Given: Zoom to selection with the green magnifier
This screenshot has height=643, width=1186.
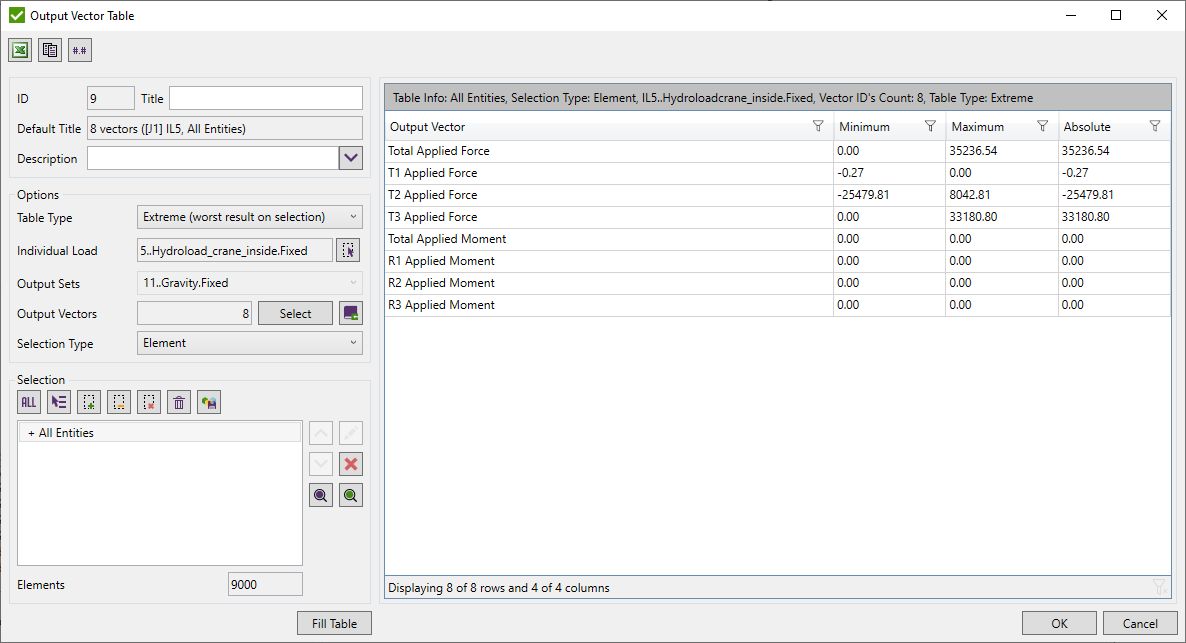Looking at the screenshot, I should point(350,494).
